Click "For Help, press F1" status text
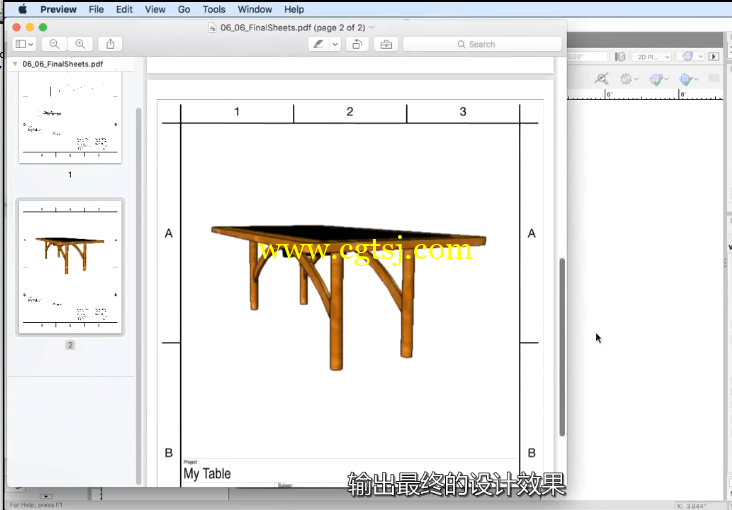 coord(36,505)
